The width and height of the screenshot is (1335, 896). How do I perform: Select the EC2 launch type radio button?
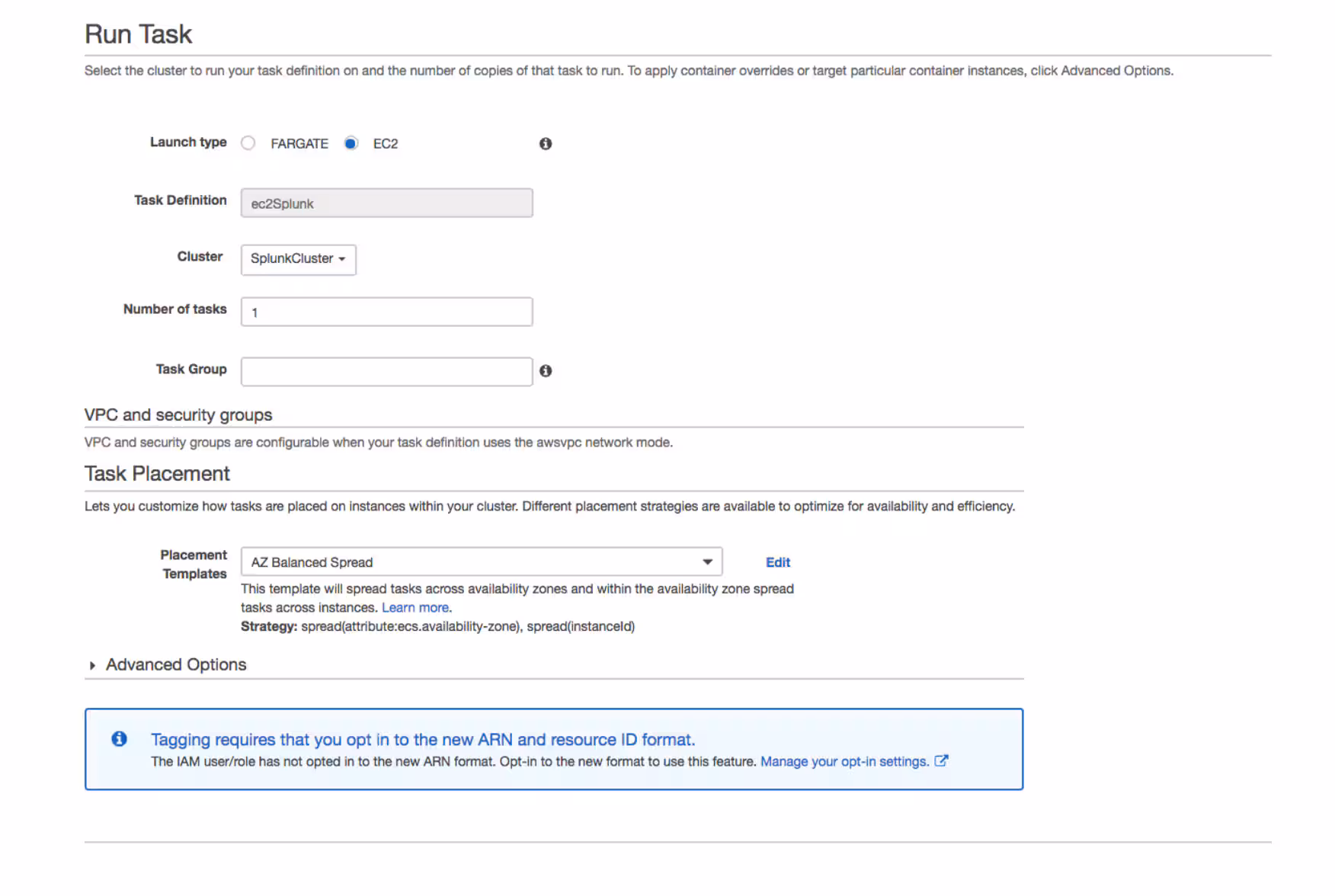pyautogui.click(x=351, y=143)
